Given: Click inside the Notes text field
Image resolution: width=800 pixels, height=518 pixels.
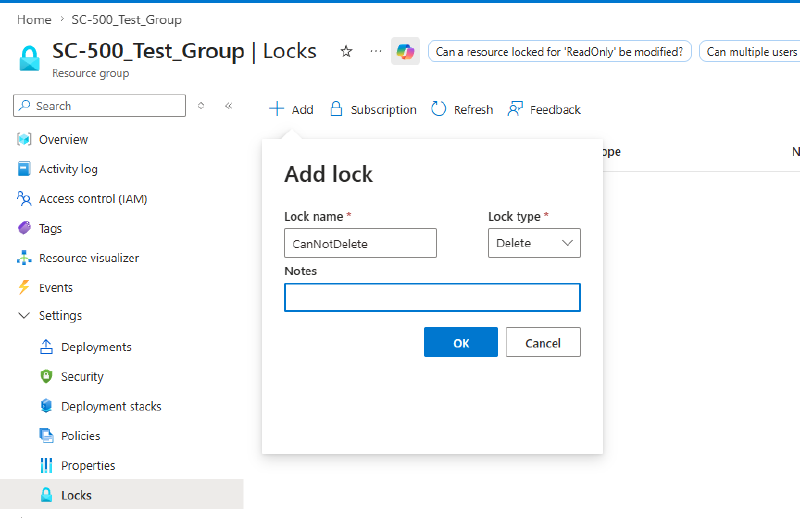Looking at the screenshot, I should coord(432,297).
